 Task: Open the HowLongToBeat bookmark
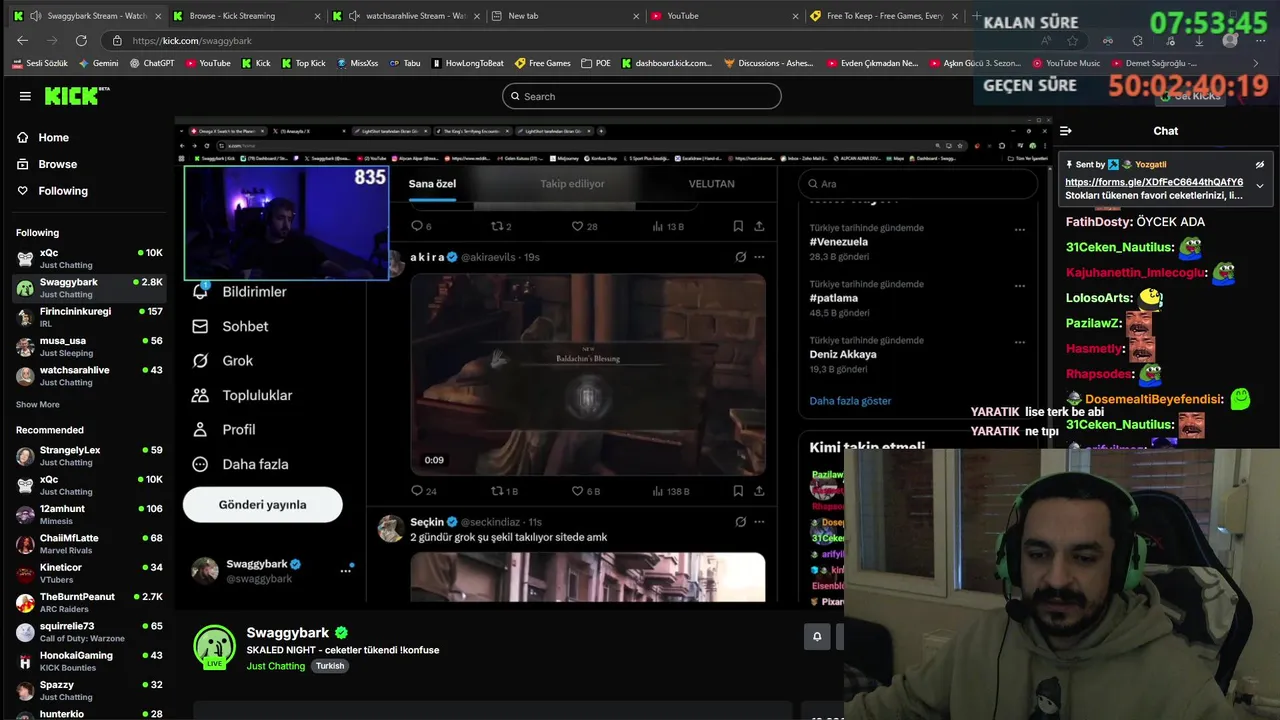pyautogui.click(x=467, y=63)
